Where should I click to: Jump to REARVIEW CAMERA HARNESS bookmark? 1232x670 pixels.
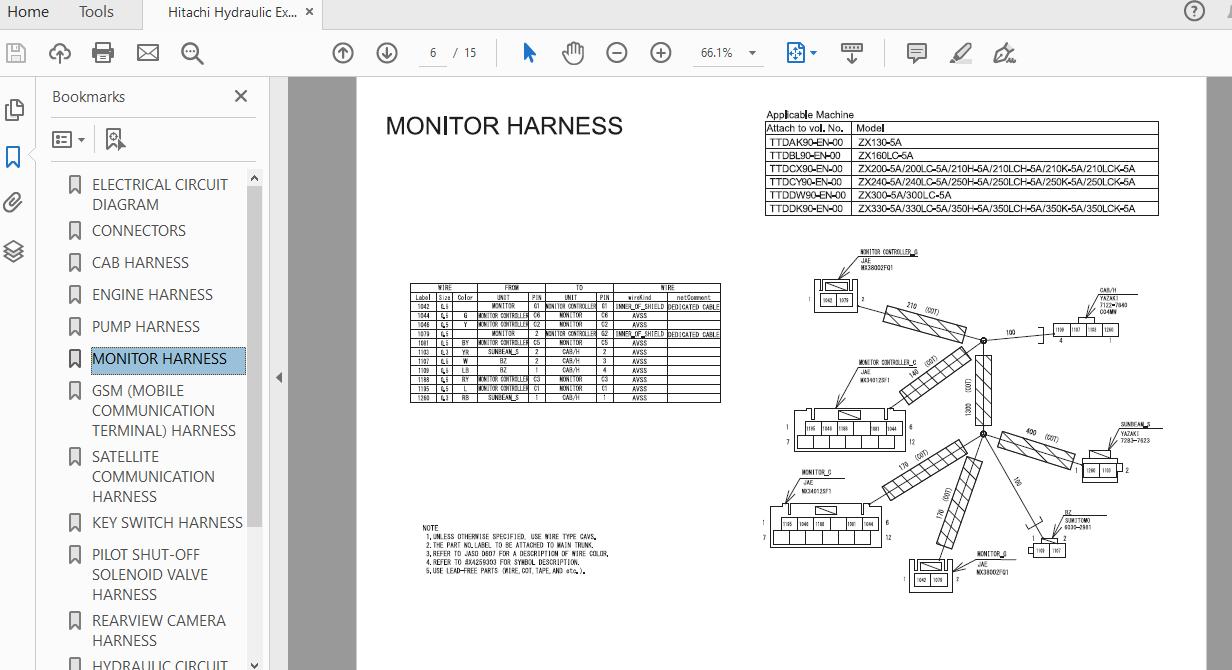point(159,630)
